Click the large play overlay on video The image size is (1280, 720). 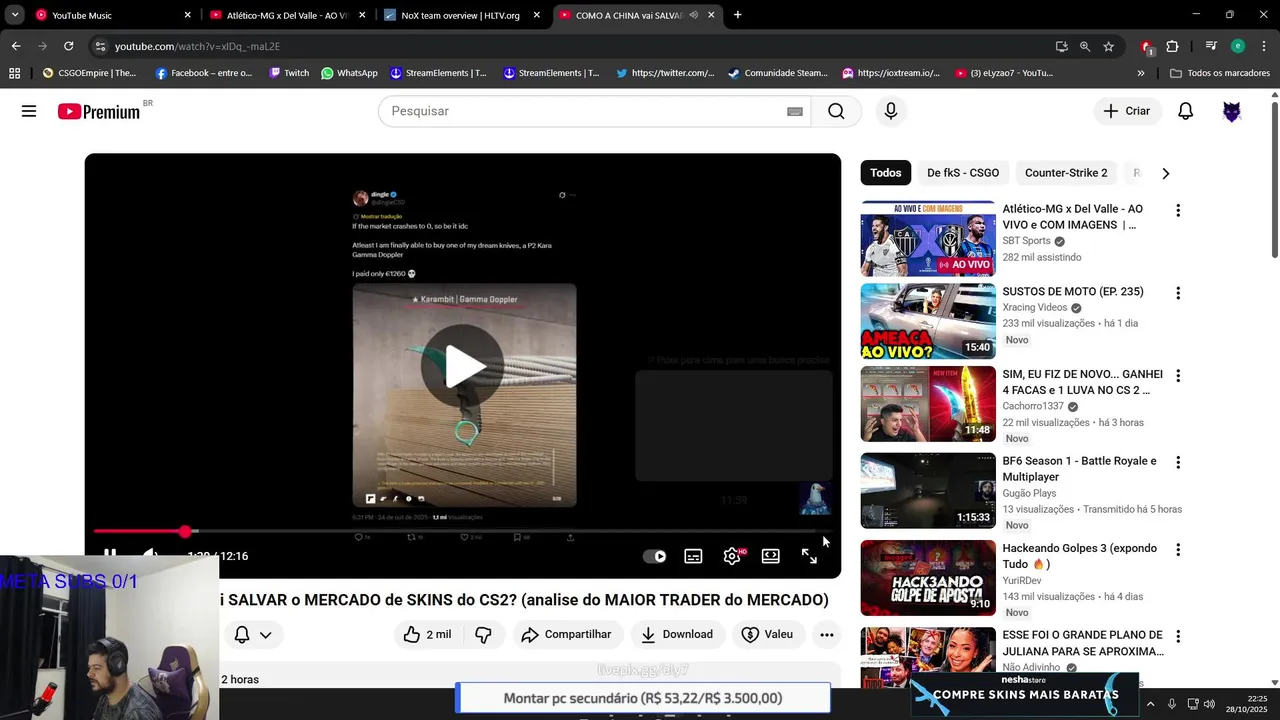pyautogui.click(x=462, y=366)
